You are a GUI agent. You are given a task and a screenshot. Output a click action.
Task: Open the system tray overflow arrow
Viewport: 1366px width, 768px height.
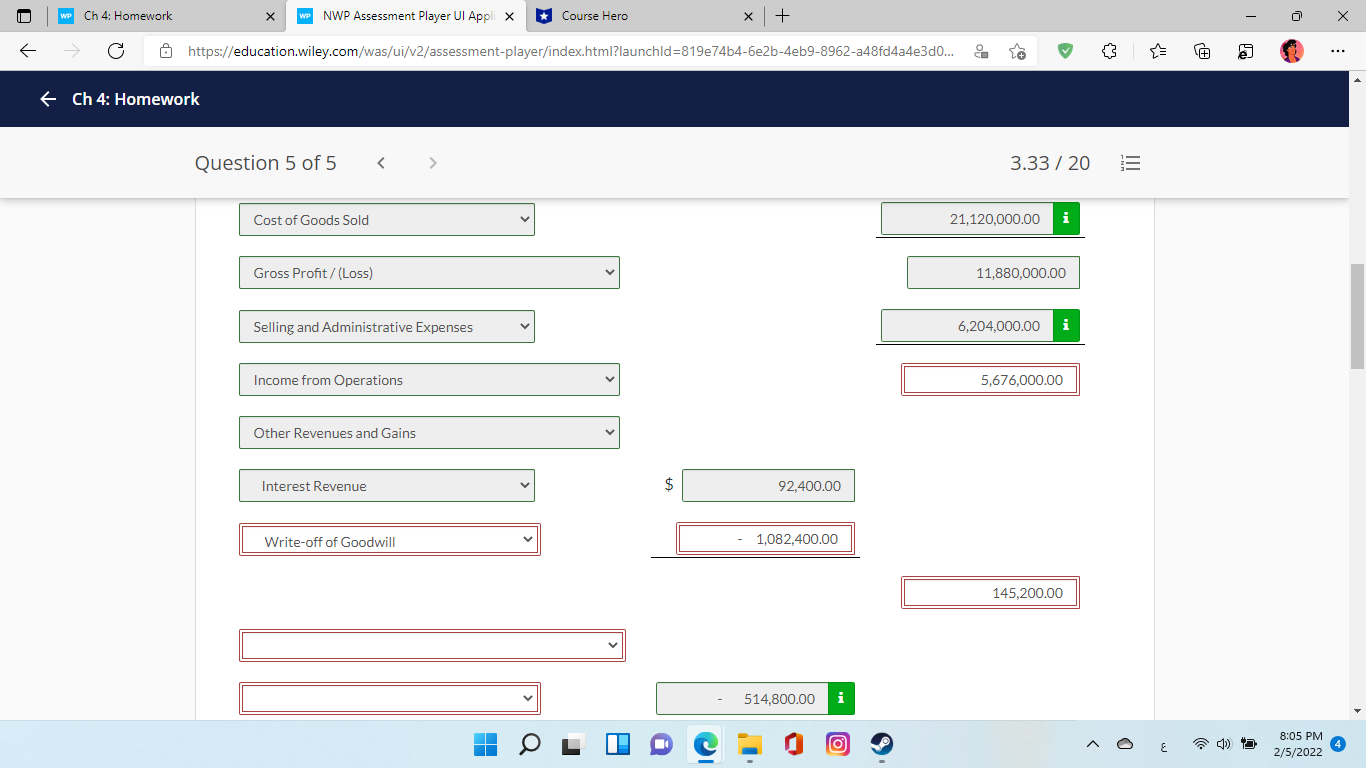(x=1092, y=744)
